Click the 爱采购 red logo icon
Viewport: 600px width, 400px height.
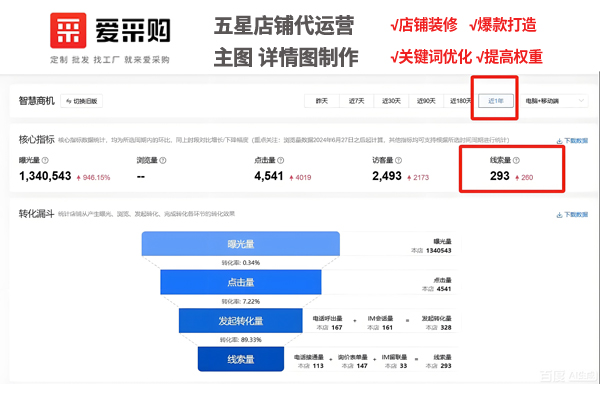[68, 31]
